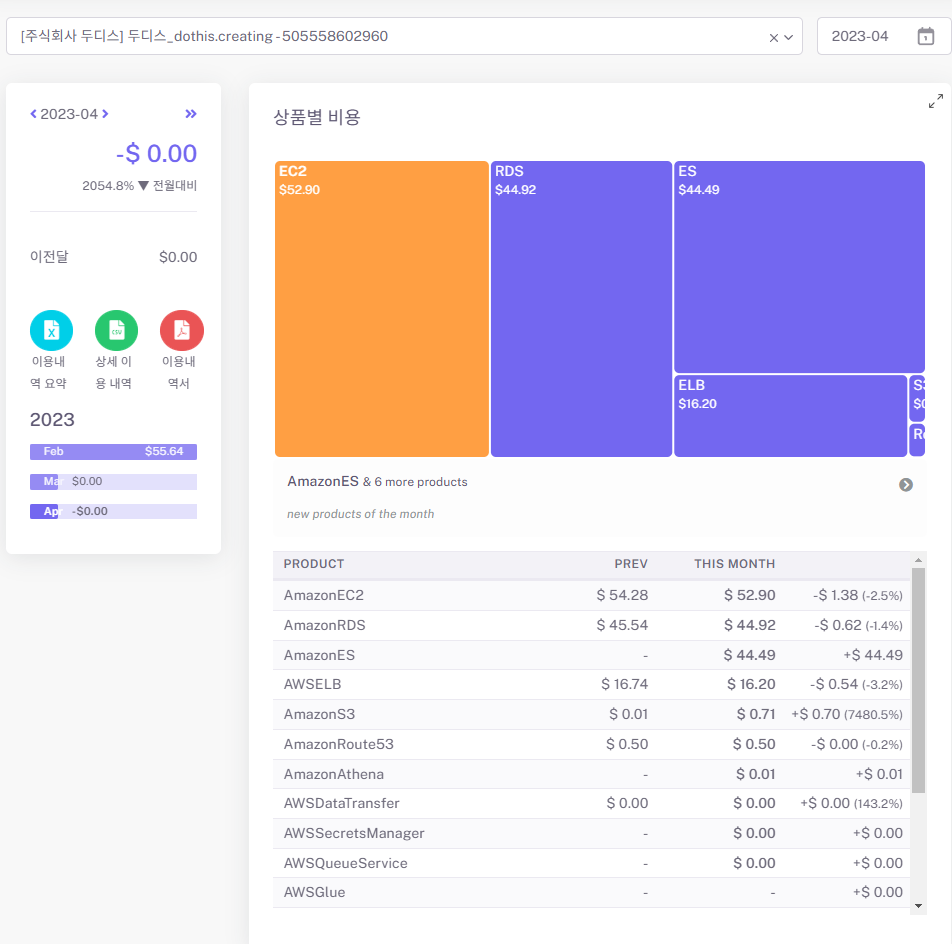Select the AmazonES product row
The width and height of the screenshot is (952, 944).
591,655
